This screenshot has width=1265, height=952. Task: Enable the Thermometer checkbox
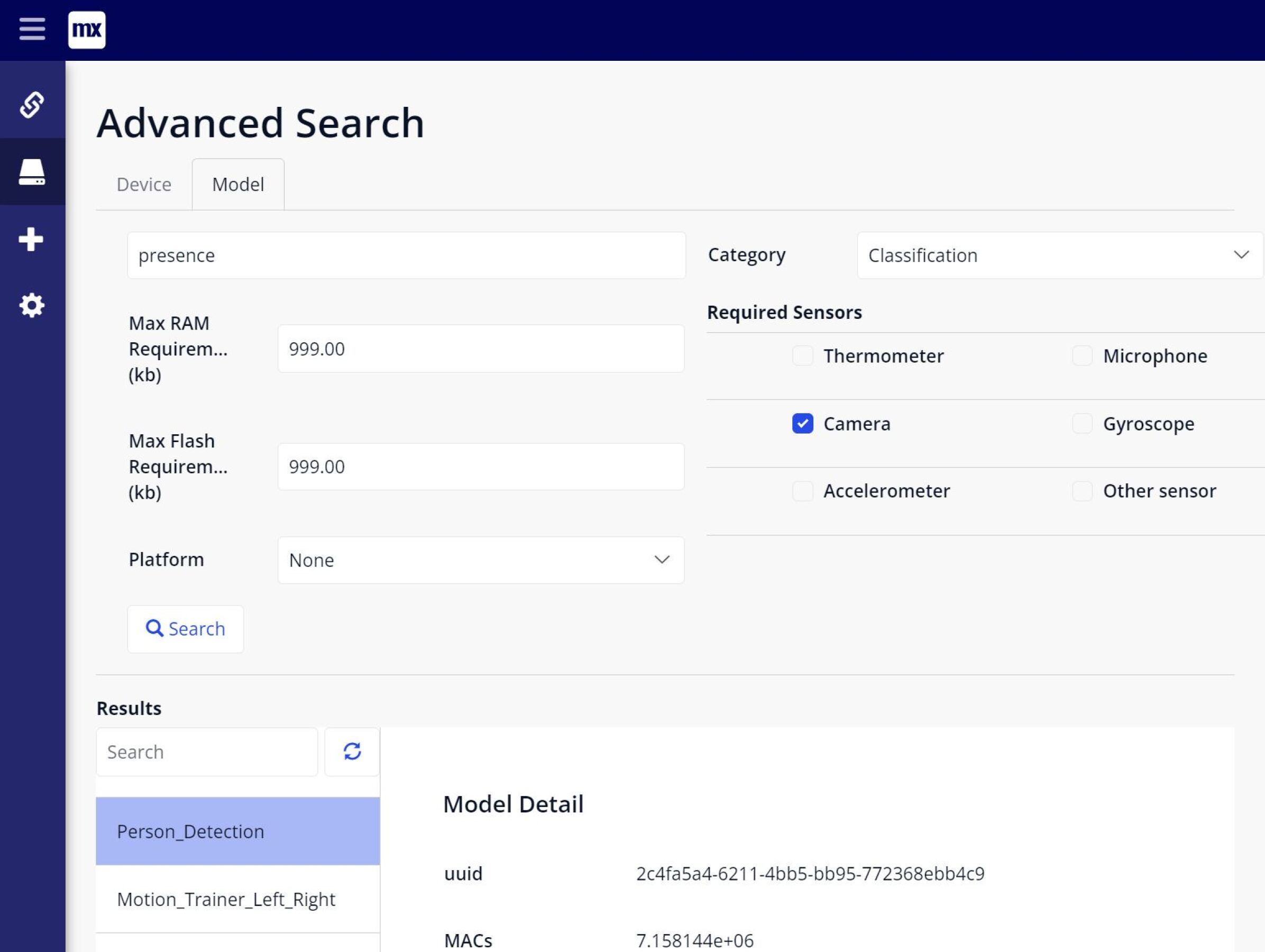point(802,355)
